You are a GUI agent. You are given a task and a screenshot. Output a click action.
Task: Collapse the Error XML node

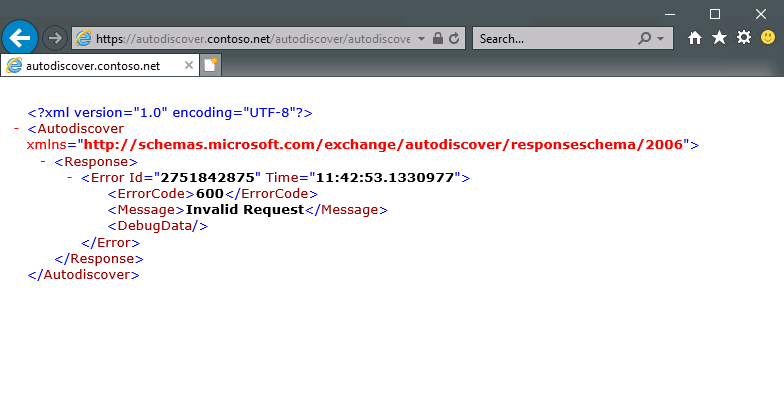tap(70, 178)
